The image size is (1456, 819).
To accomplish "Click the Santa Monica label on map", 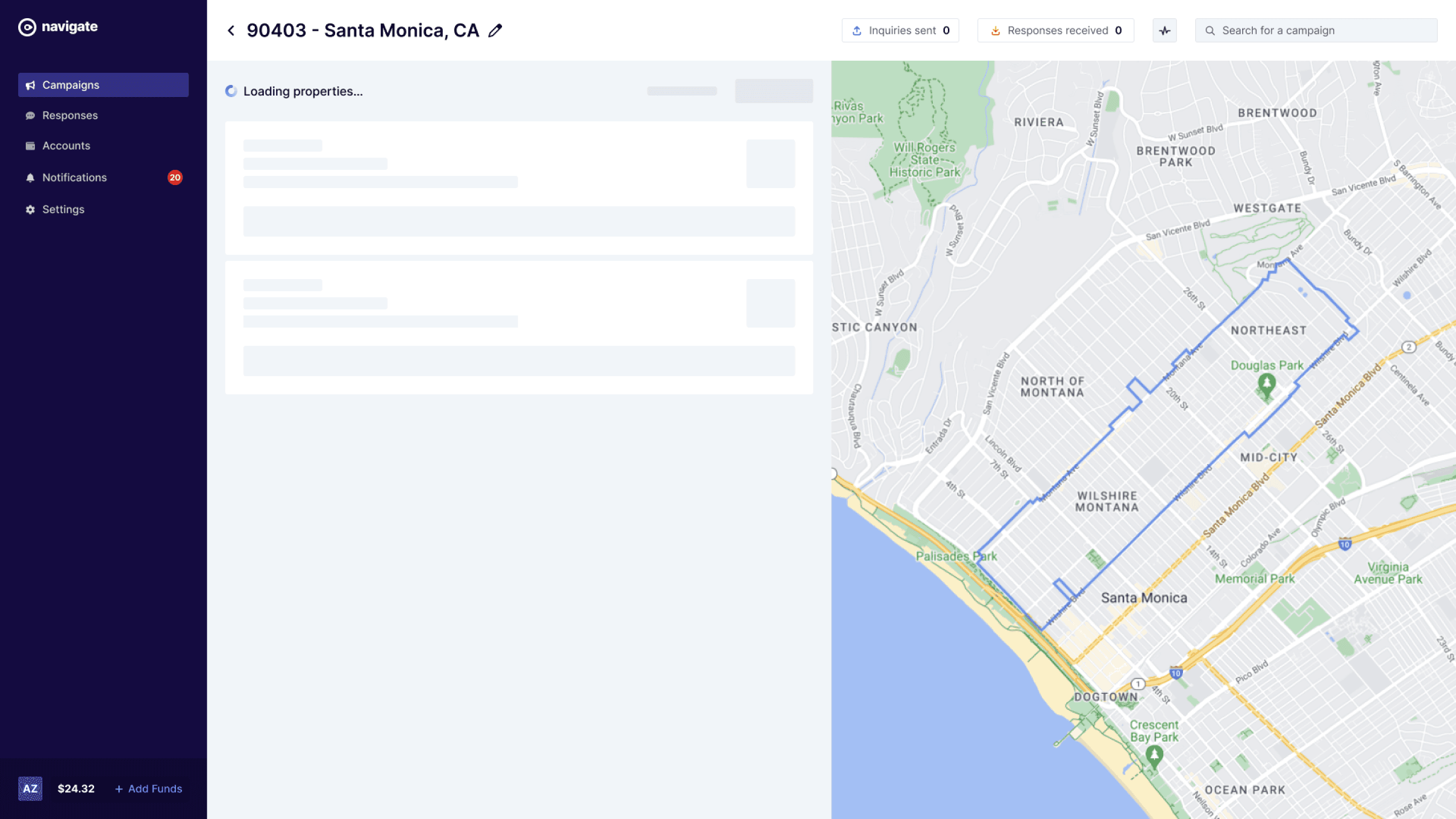I will click(x=1144, y=598).
